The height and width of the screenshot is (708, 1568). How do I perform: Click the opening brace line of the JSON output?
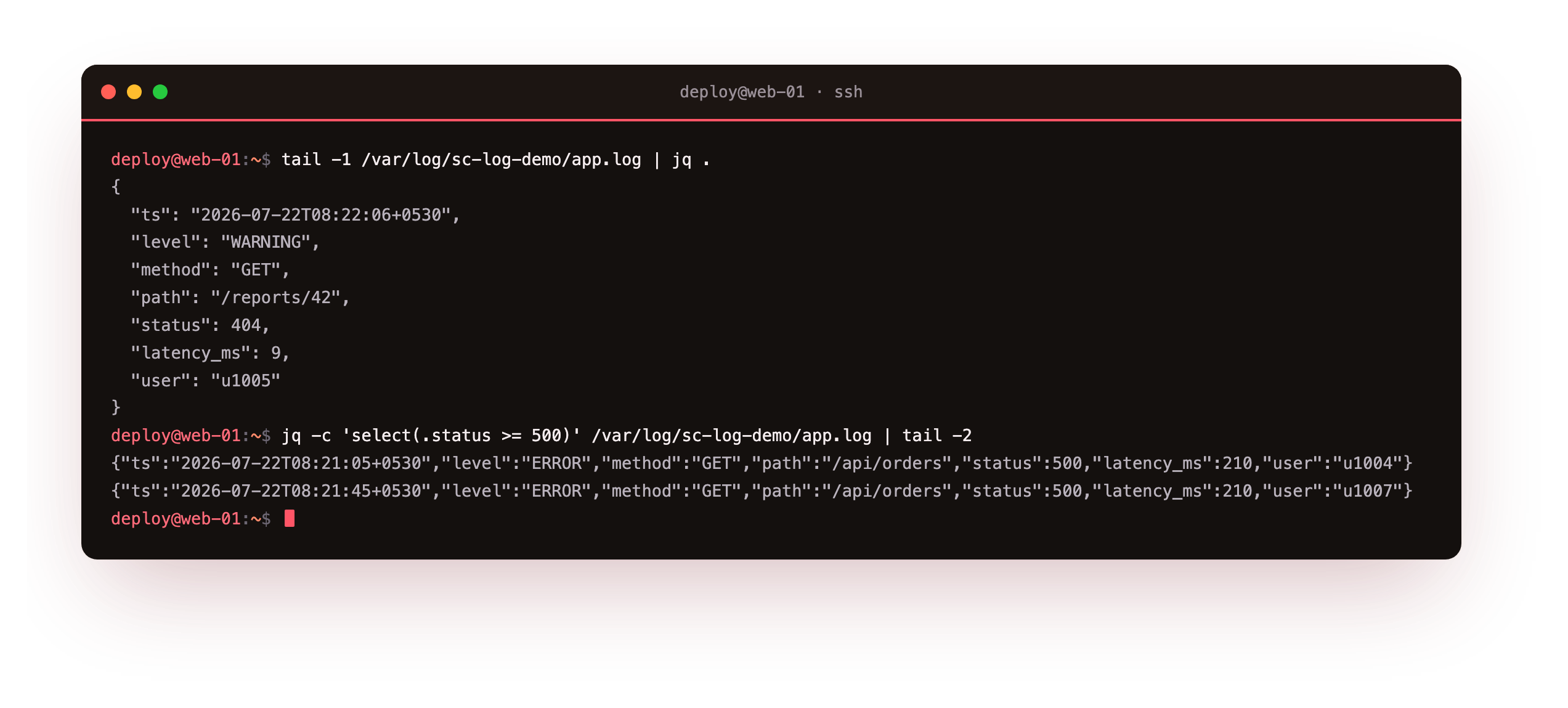(116, 187)
